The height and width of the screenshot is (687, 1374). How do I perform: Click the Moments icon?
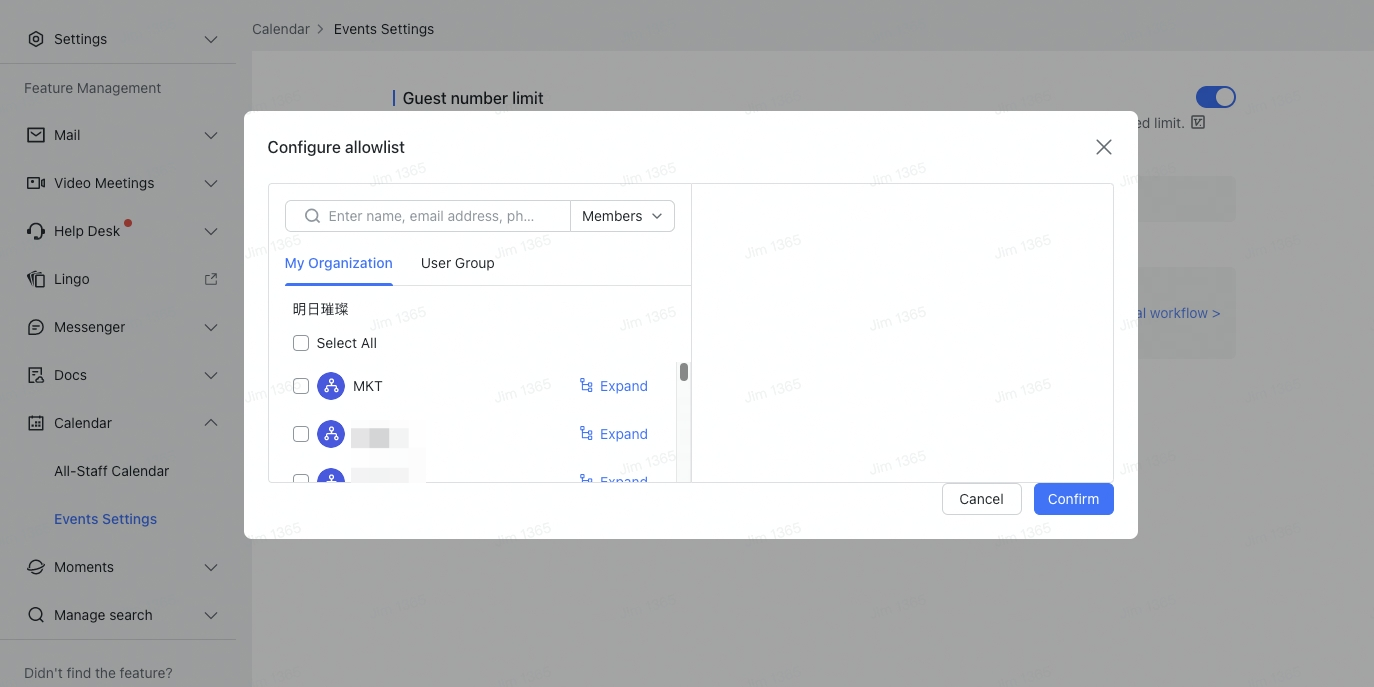pyautogui.click(x=35, y=567)
